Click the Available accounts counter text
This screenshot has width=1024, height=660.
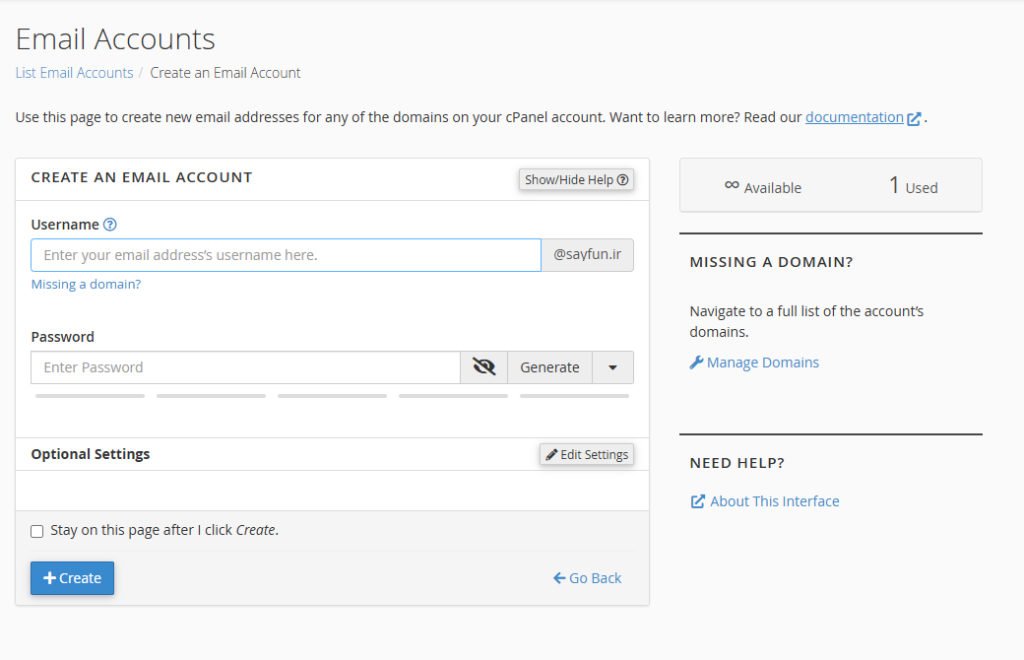click(763, 187)
